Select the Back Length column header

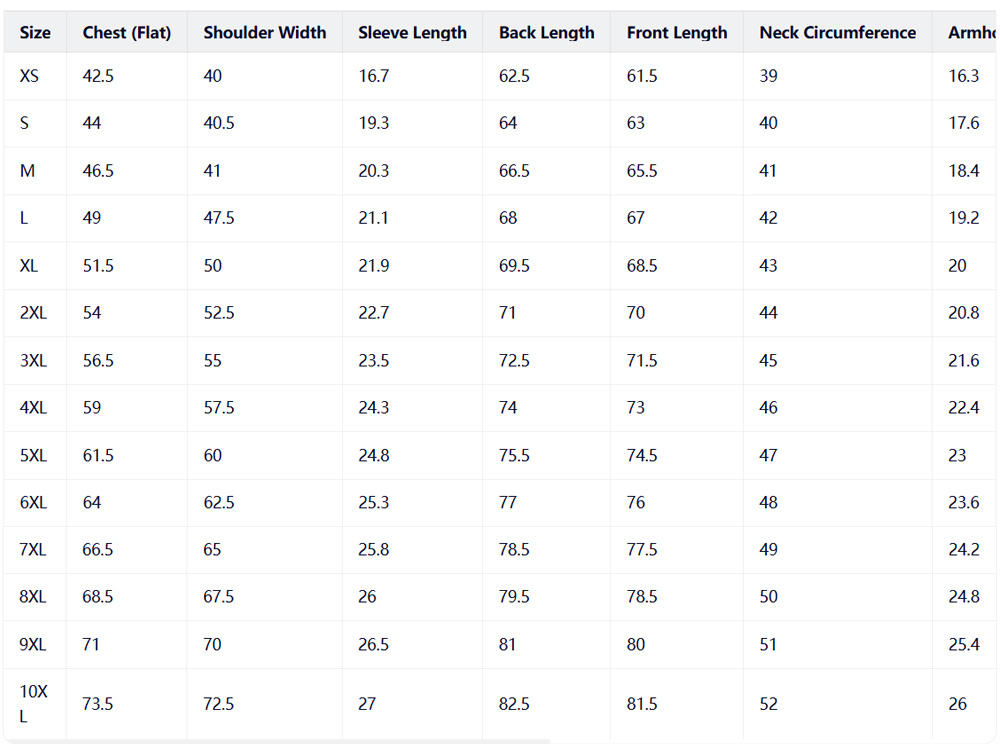[547, 33]
